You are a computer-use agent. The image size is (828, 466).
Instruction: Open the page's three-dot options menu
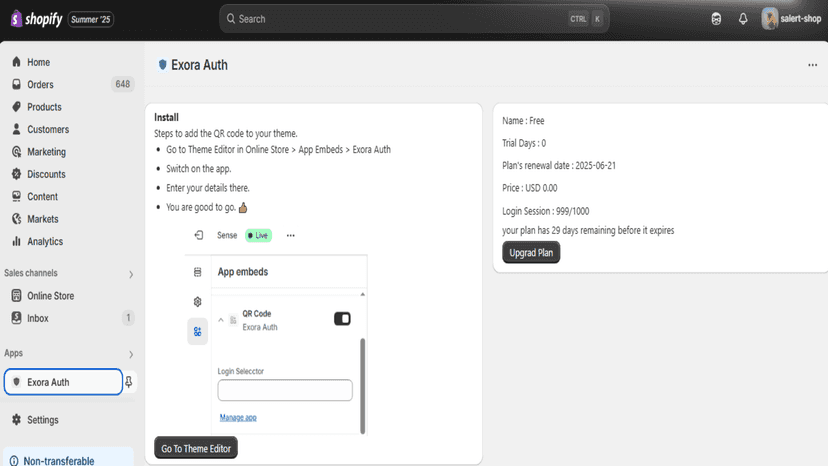[812, 65]
